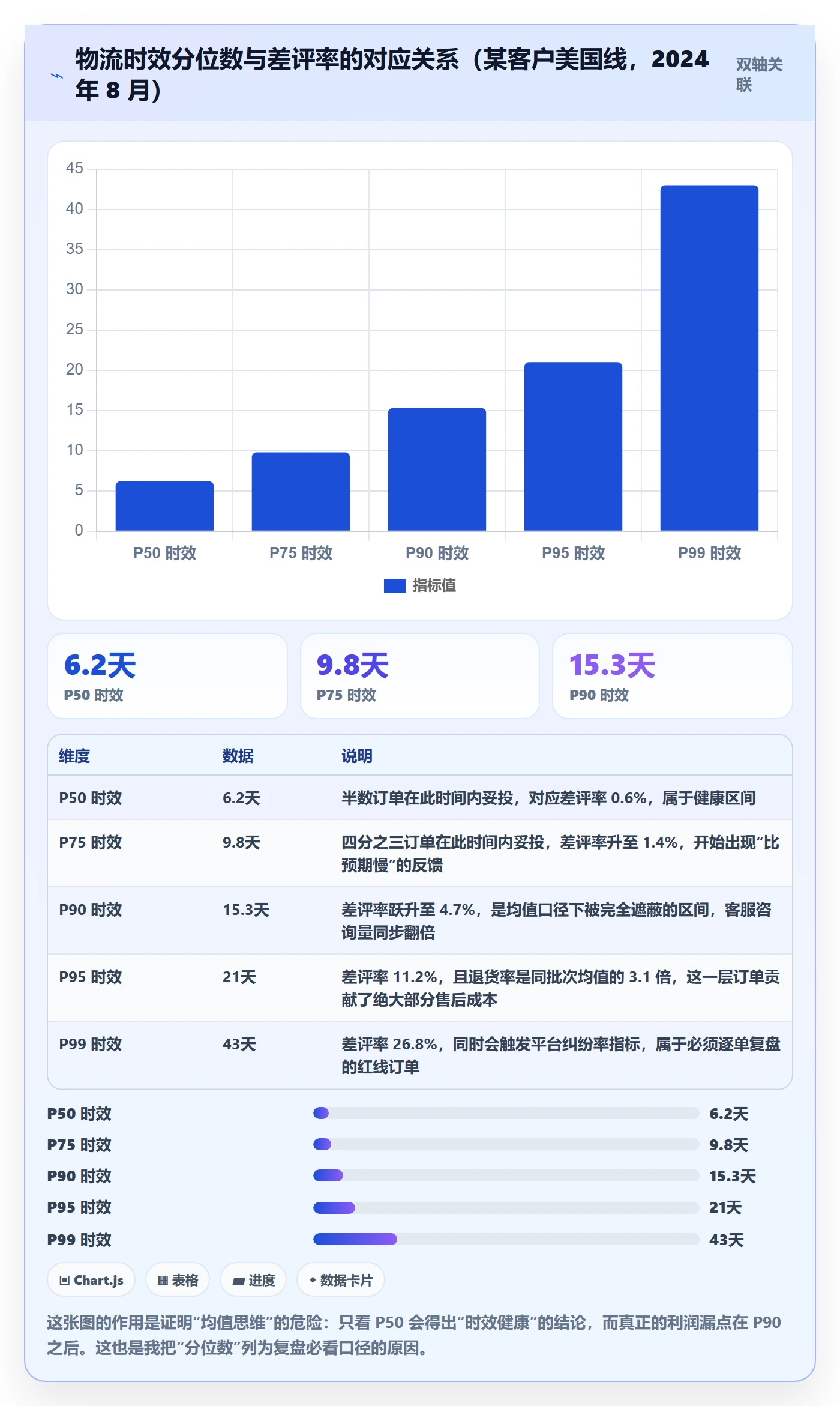This screenshot has width=840, height=1406.
Task: Click the 进度 tag chip
Action: pyautogui.click(x=253, y=1280)
